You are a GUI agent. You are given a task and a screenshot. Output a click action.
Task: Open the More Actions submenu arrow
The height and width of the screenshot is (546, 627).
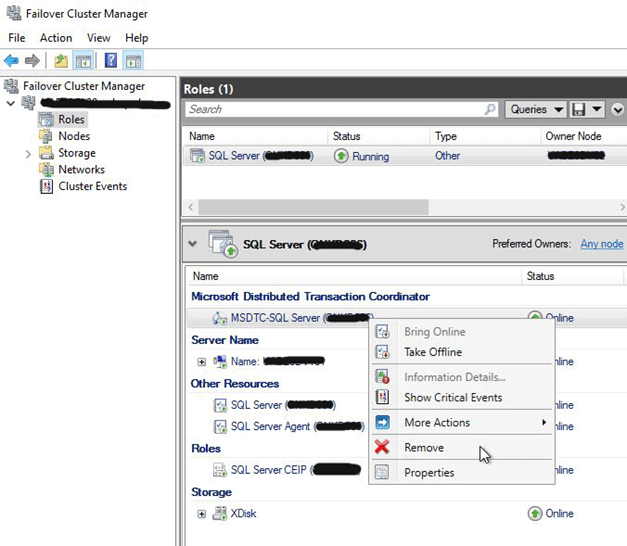[544, 422]
